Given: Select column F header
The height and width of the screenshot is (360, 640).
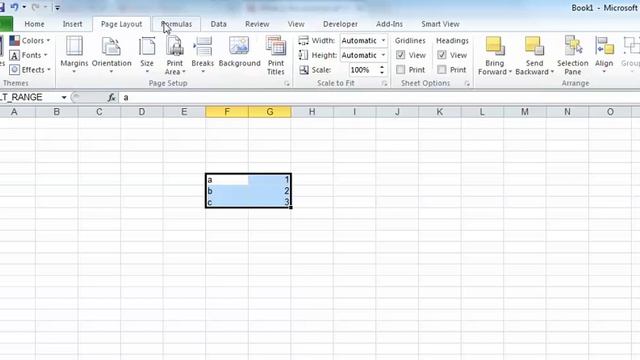Looking at the screenshot, I should (x=227, y=112).
